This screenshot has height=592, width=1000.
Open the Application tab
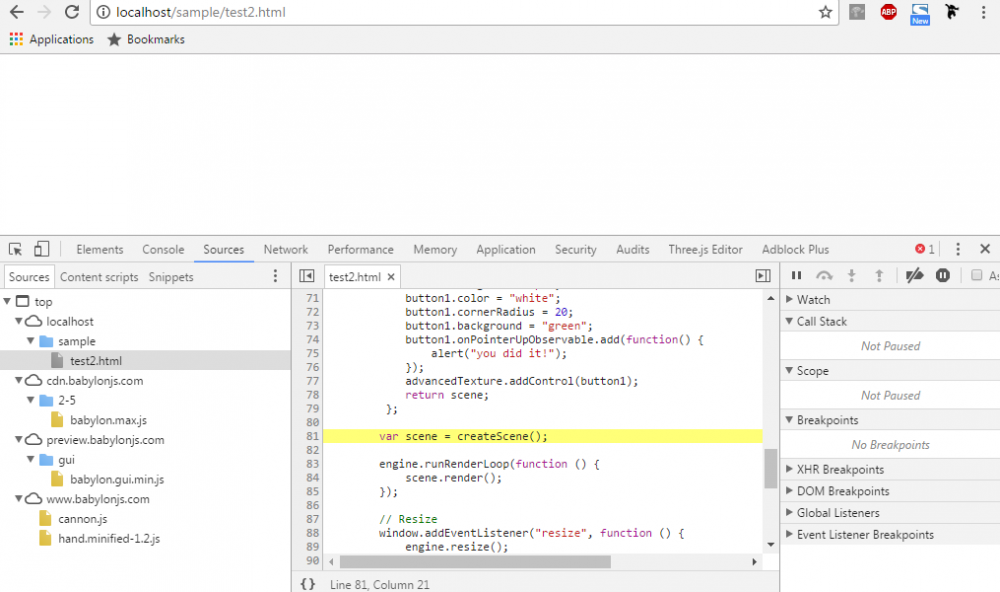point(506,249)
